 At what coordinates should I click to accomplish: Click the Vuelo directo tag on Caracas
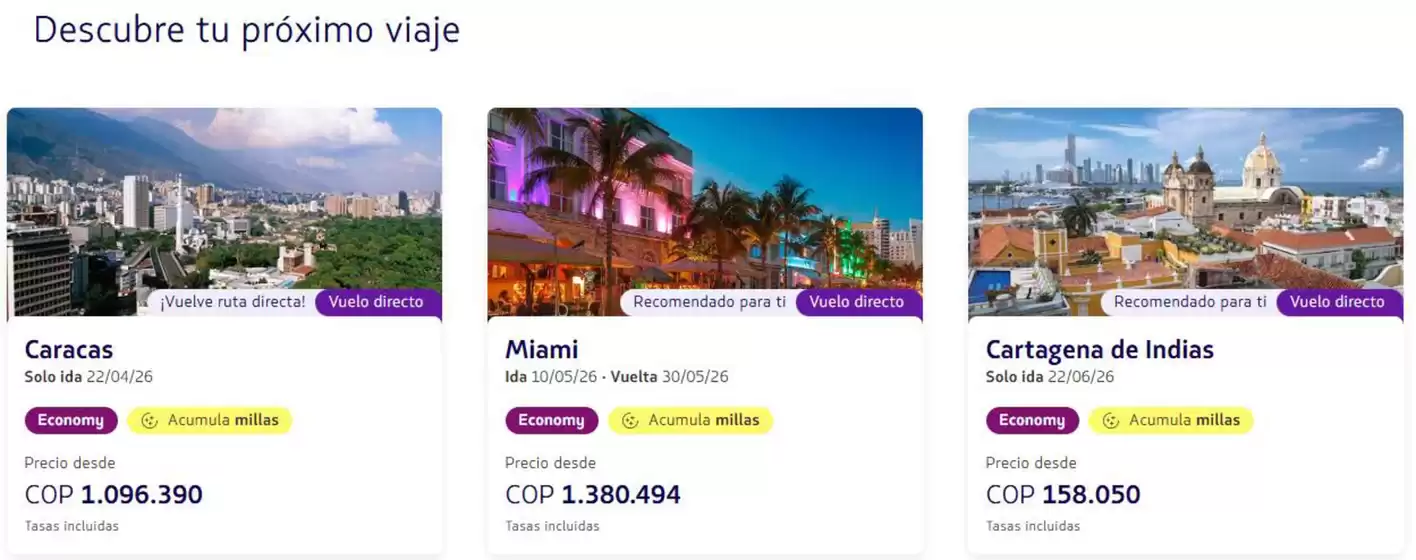[376, 302]
